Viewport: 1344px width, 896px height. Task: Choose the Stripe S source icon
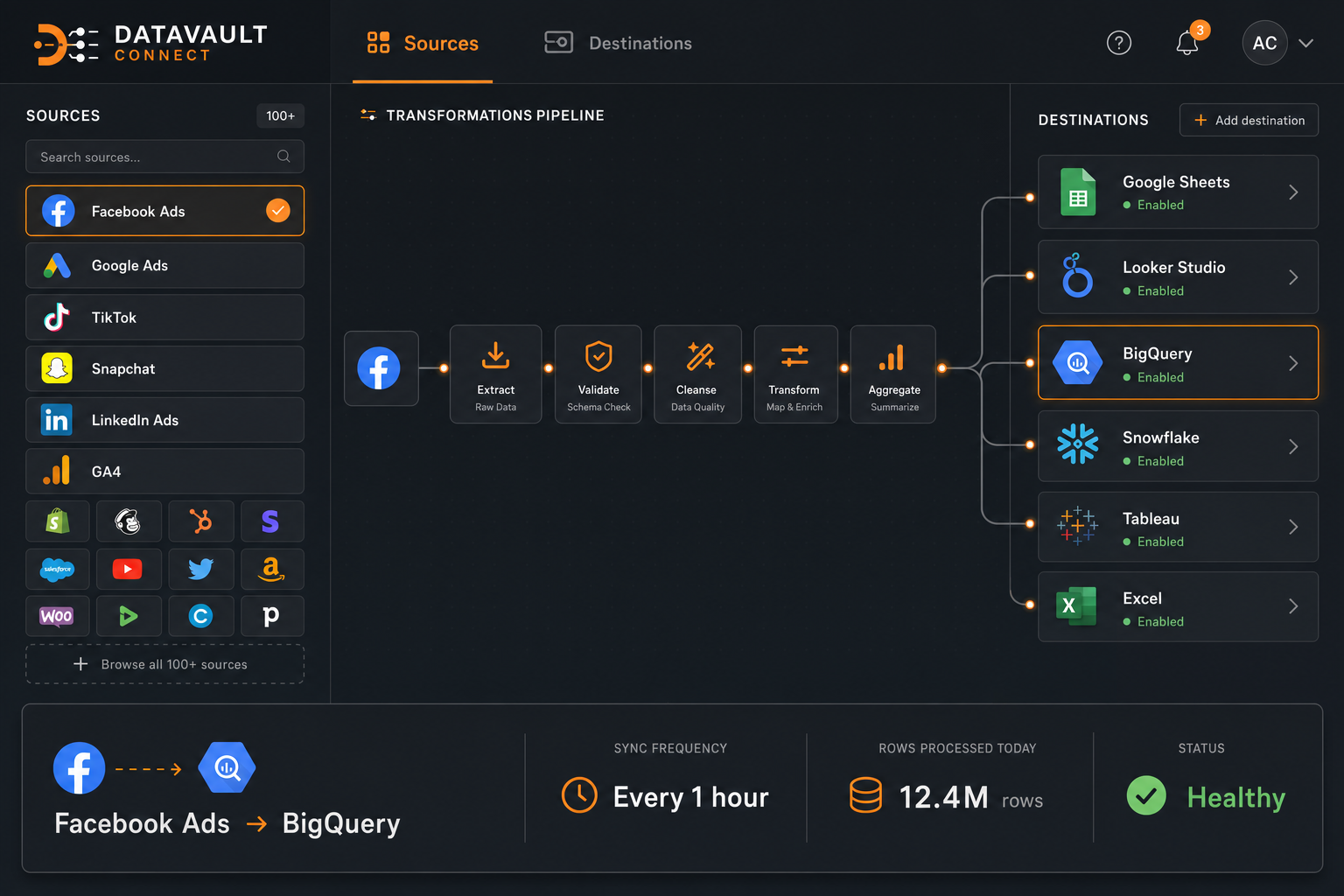tap(271, 521)
